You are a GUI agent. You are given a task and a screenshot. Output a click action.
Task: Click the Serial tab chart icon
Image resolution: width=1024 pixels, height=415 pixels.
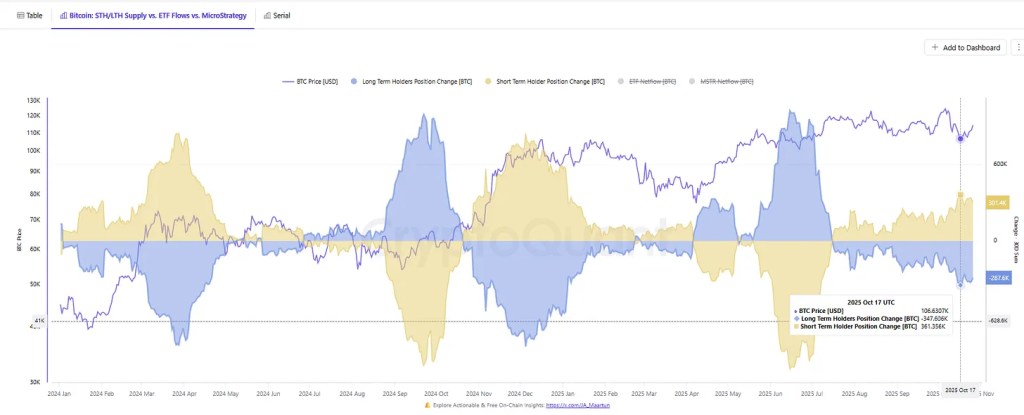(266, 16)
